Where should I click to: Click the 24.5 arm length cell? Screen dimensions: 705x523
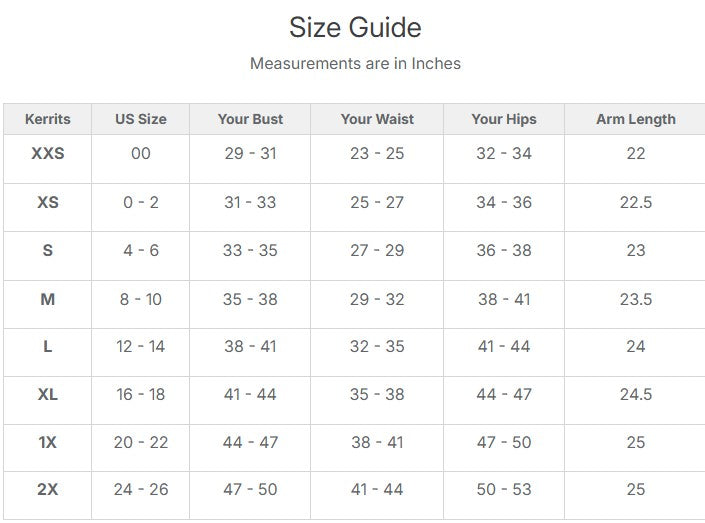tap(636, 394)
